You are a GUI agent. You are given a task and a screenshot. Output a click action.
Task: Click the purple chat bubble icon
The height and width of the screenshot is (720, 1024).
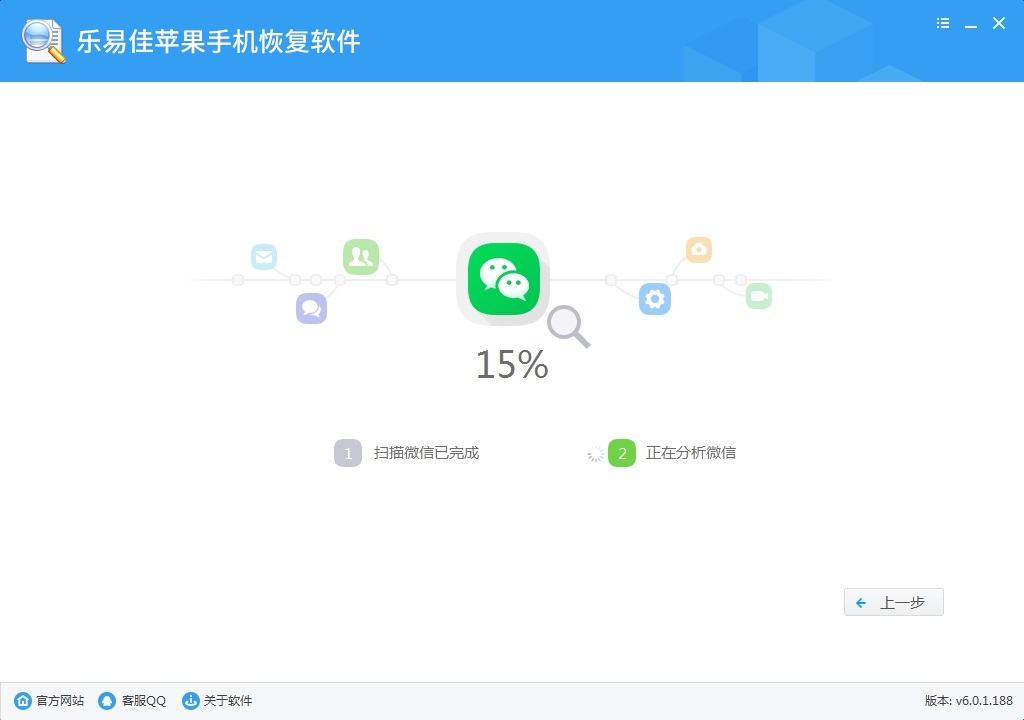312,308
